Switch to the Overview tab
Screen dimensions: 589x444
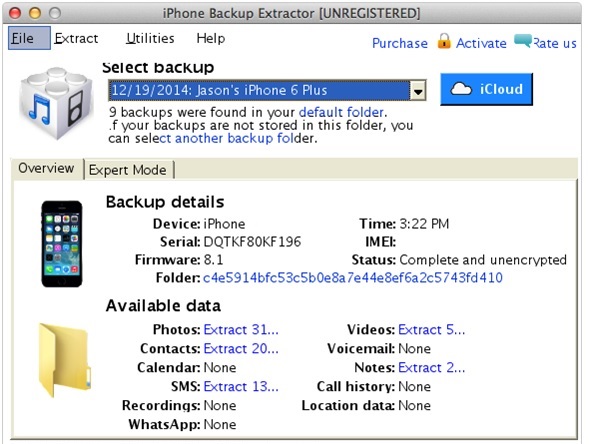coord(46,168)
